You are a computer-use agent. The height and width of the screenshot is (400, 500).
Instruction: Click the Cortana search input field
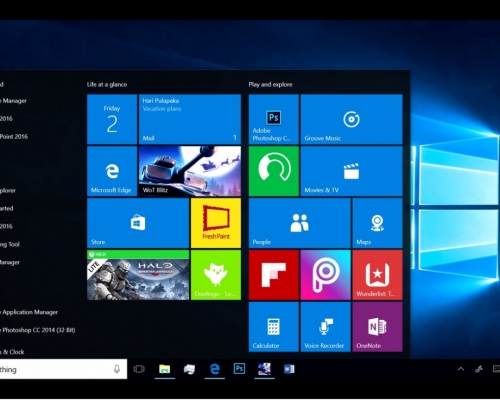(63, 369)
